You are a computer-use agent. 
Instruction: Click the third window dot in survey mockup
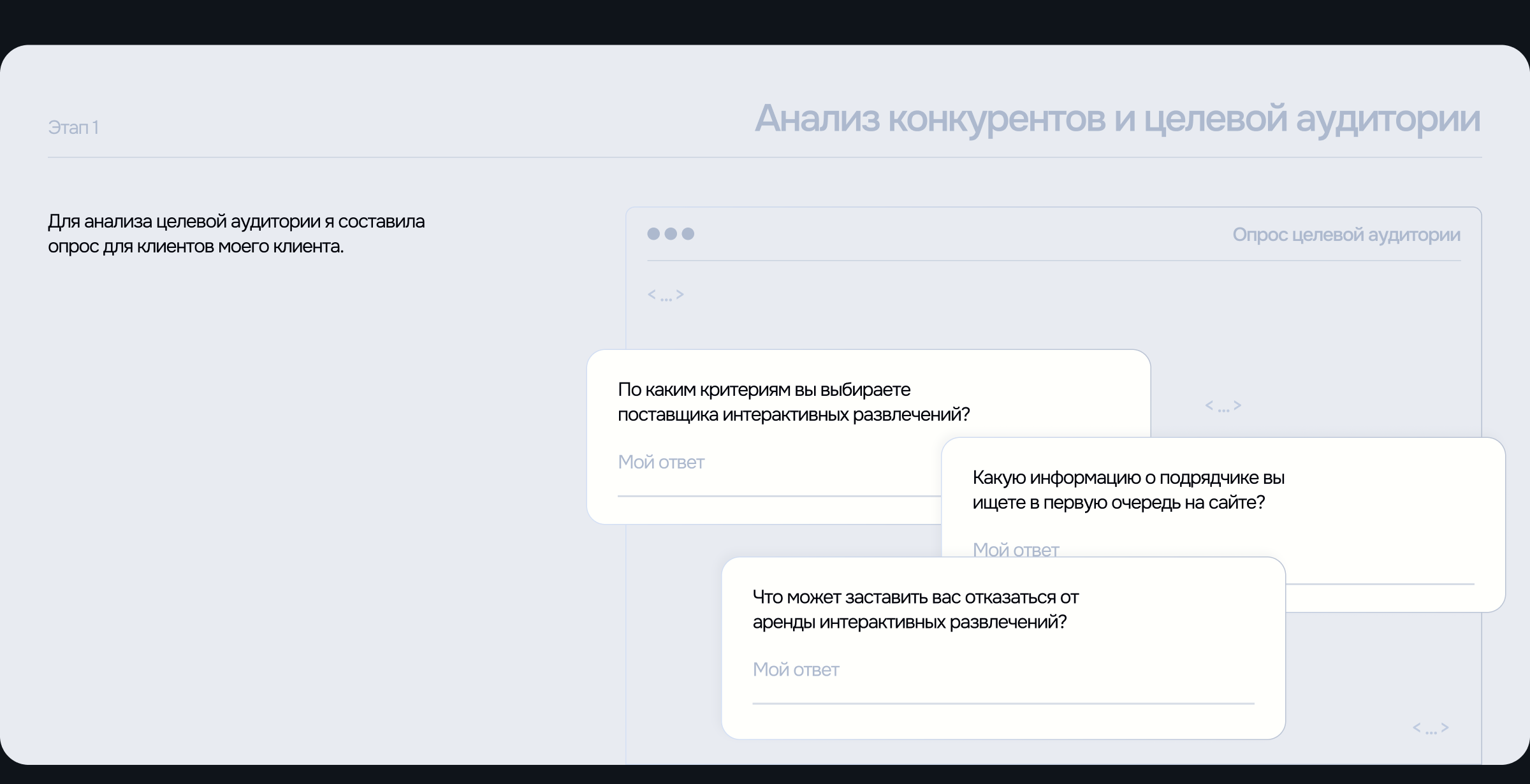tap(688, 234)
